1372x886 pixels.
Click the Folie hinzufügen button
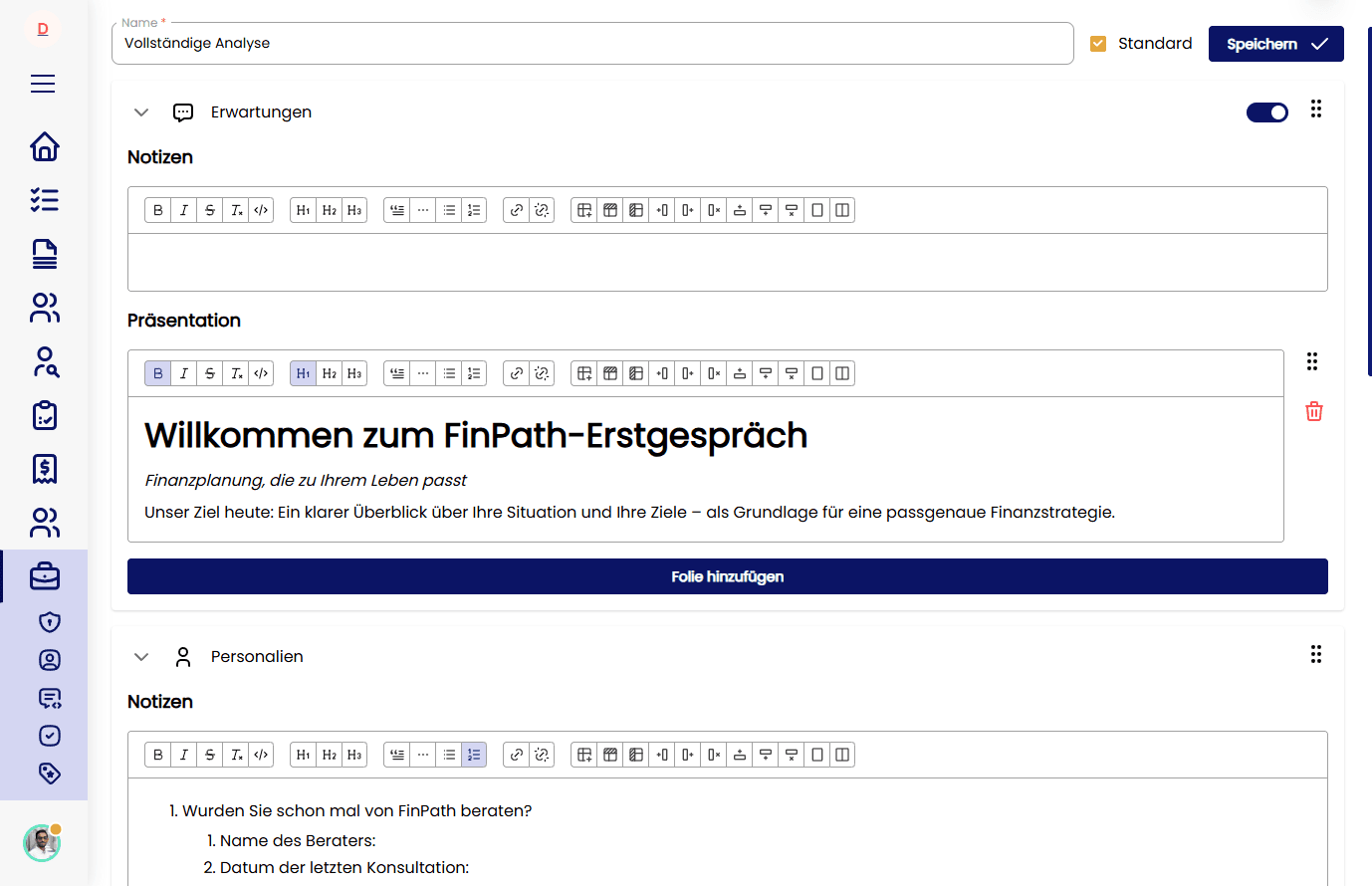click(x=727, y=575)
